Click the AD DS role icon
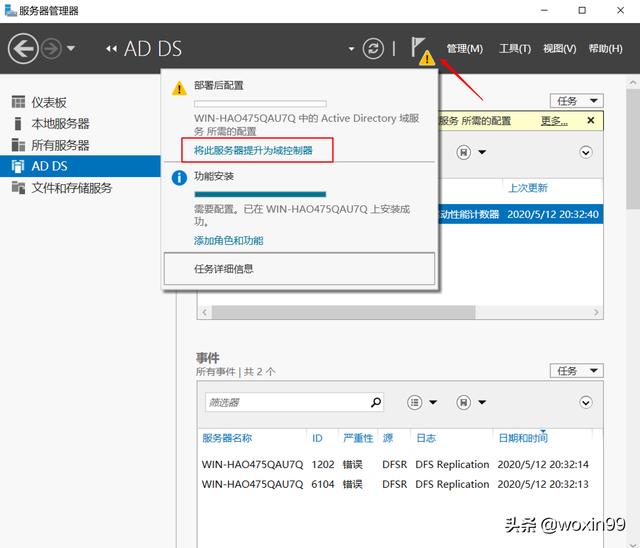The image size is (640, 548). (18, 166)
